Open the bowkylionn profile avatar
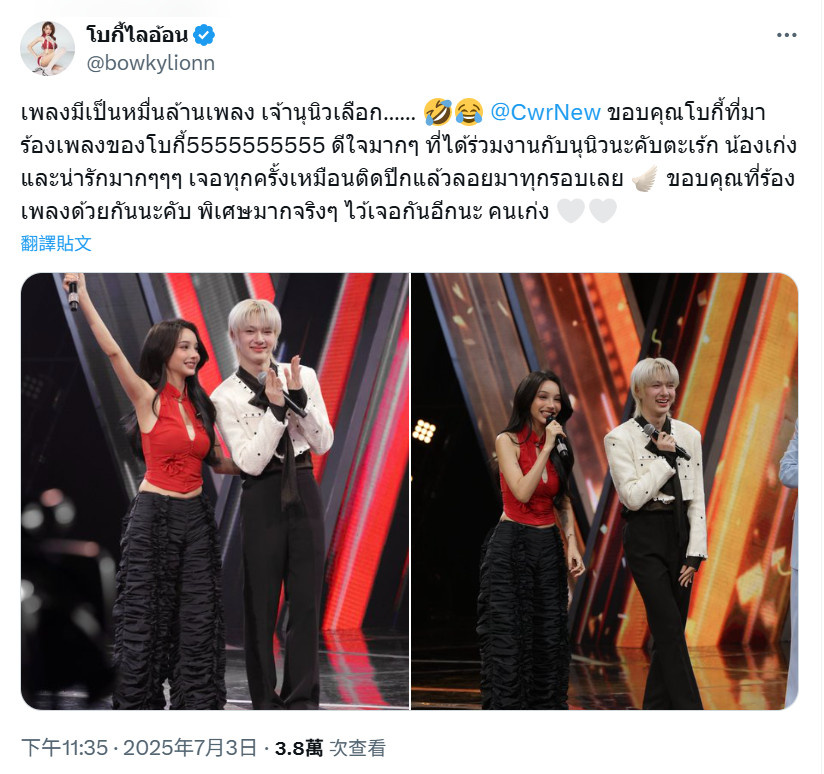This screenshot has height=774, width=824. click(x=47, y=48)
